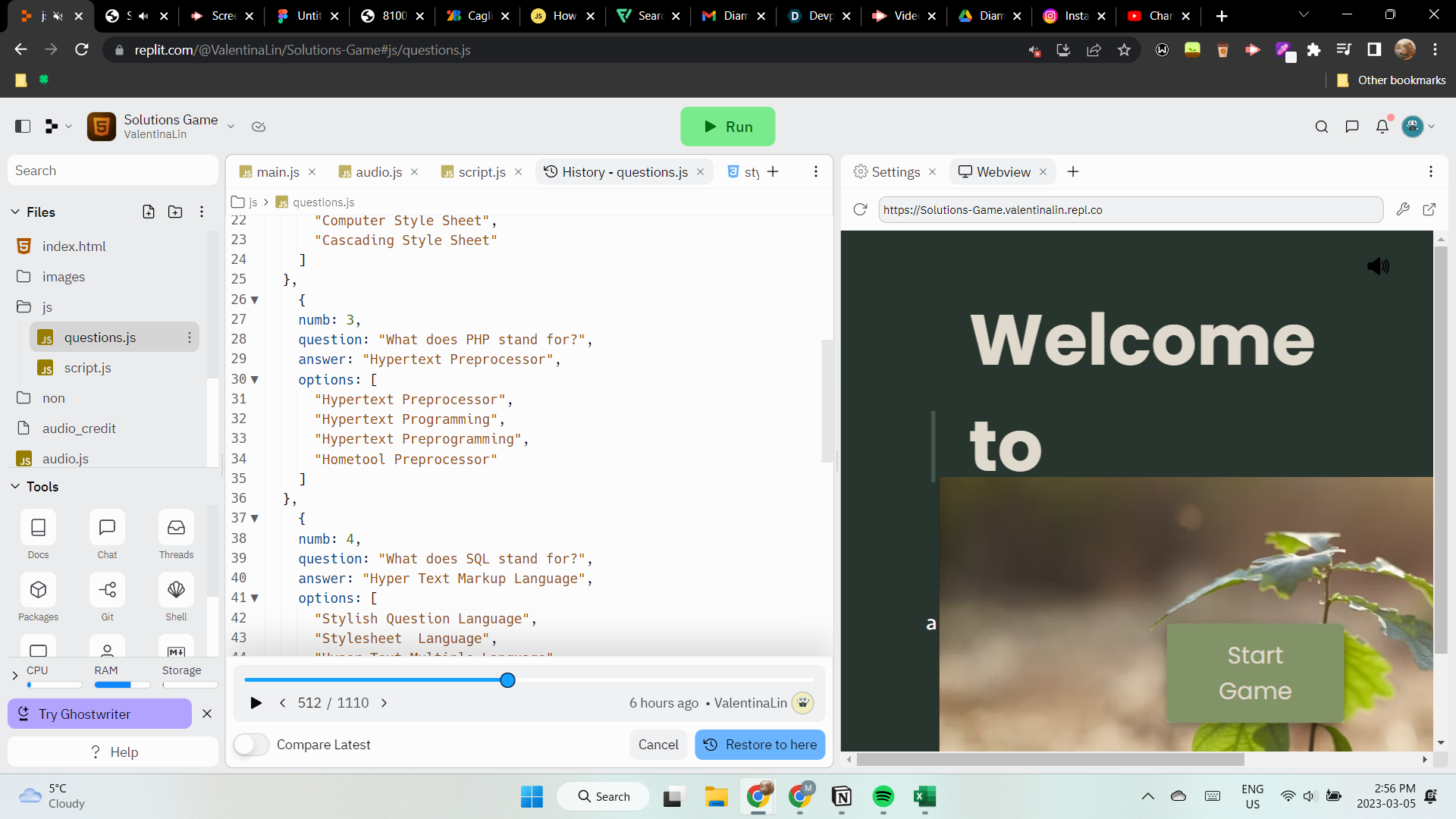Viewport: 1456px width, 819px height.
Task: Toggle the Compare Latest switch
Action: [251, 745]
